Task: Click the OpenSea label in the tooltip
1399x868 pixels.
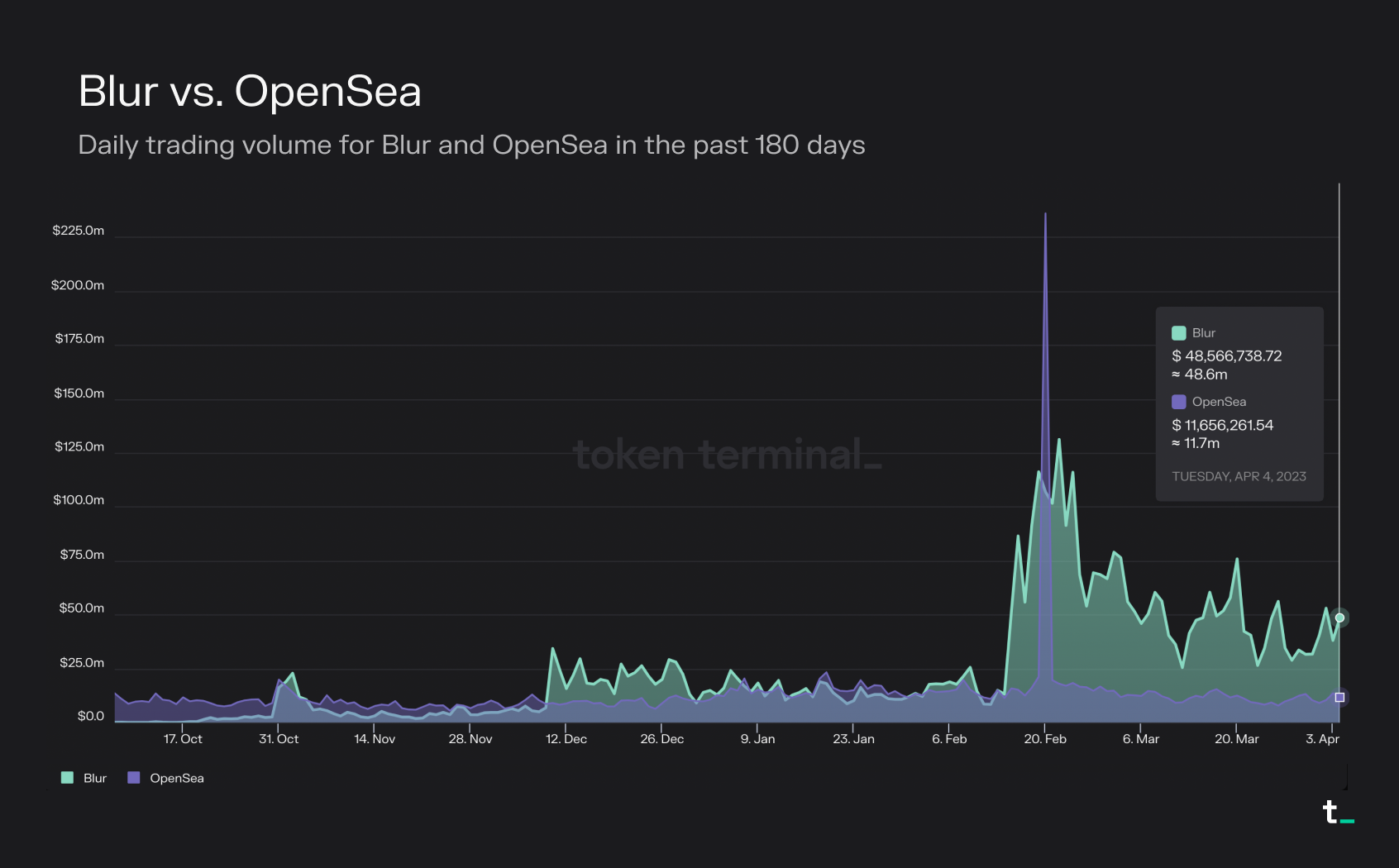Action: click(1220, 402)
